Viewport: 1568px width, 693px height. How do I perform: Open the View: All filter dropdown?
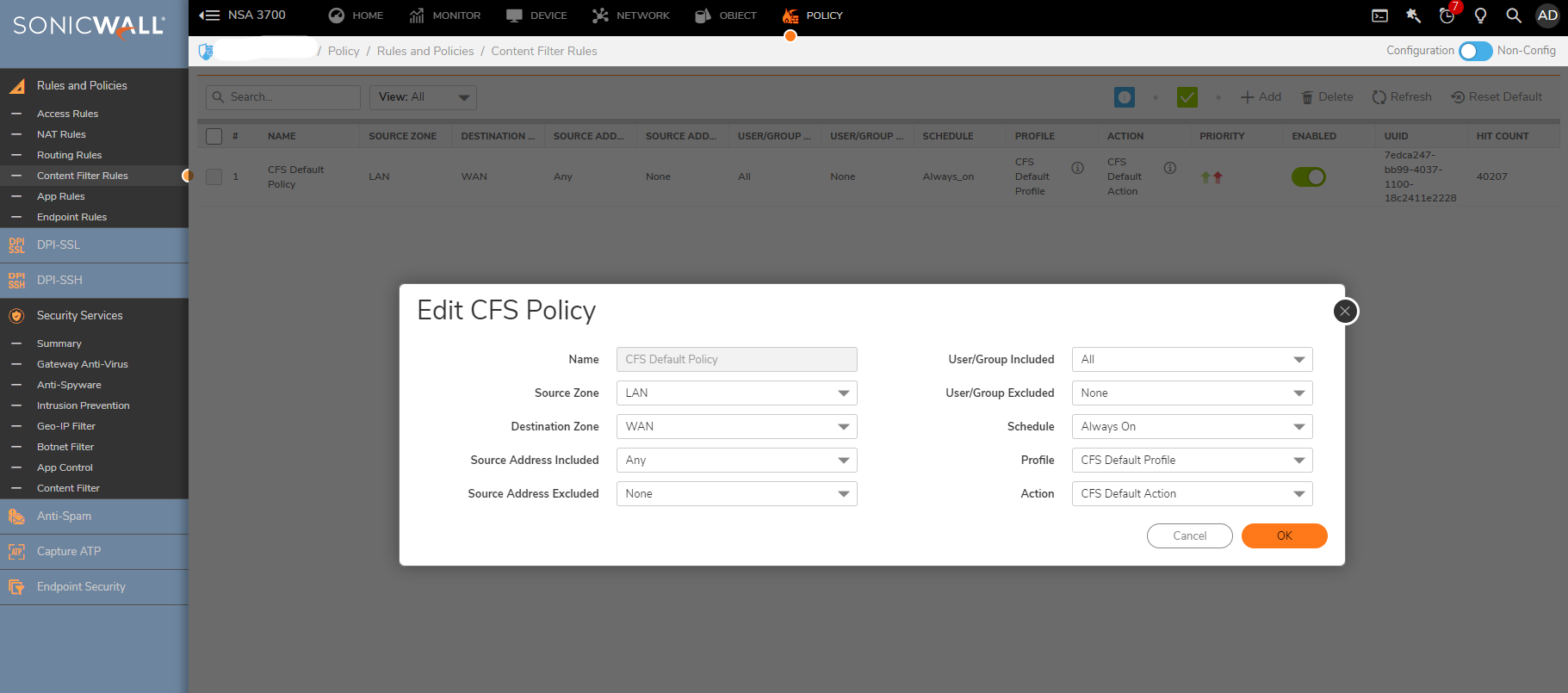tap(423, 97)
